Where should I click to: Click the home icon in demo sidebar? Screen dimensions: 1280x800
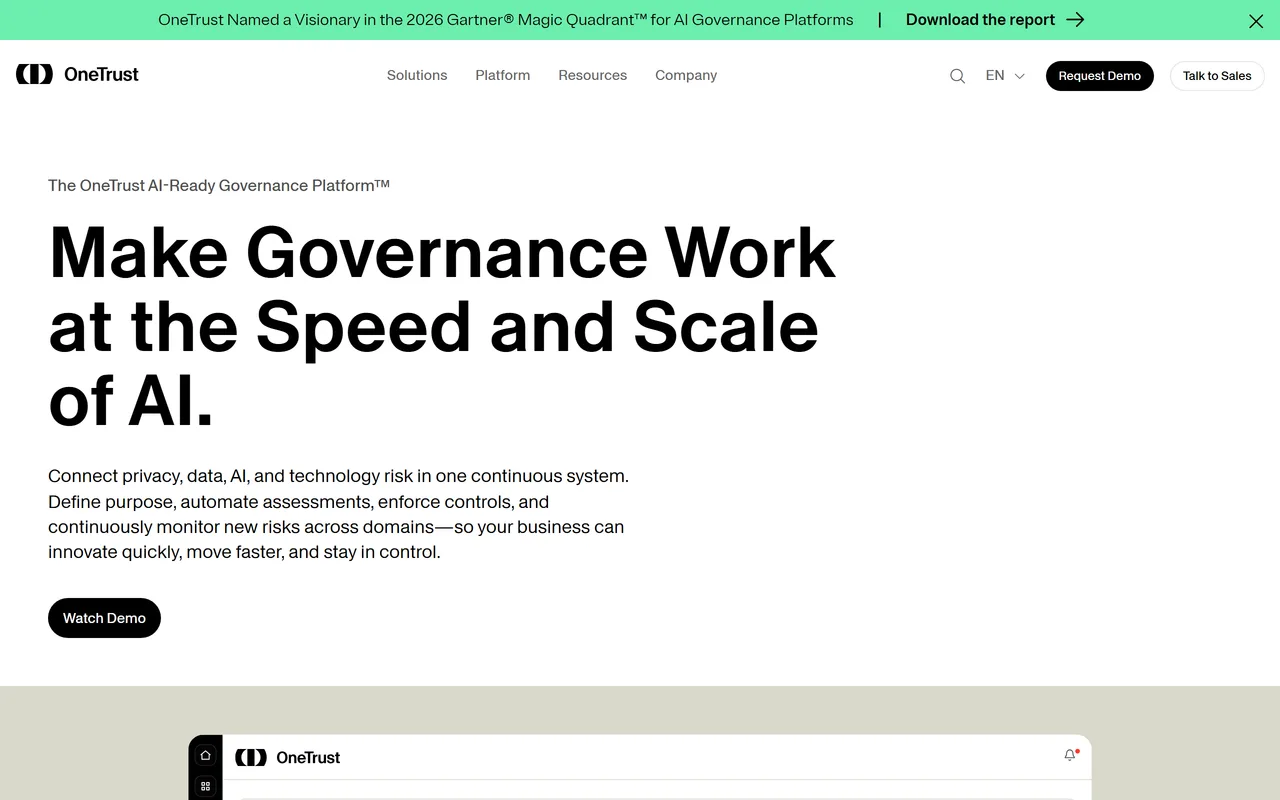pyautogui.click(x=205, y=755)
